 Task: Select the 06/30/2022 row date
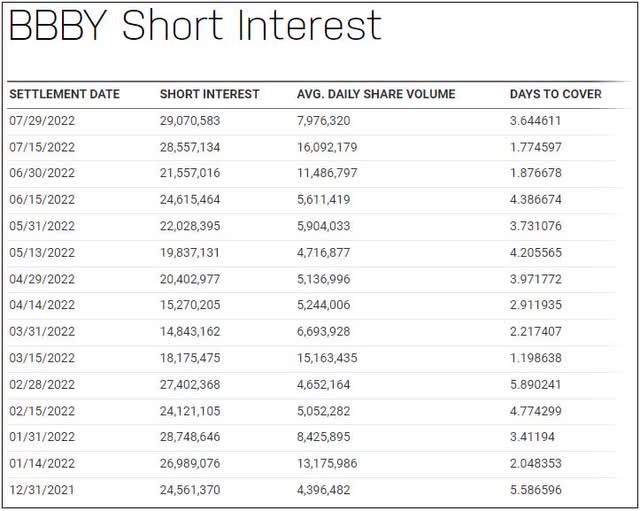coord(42,174)
